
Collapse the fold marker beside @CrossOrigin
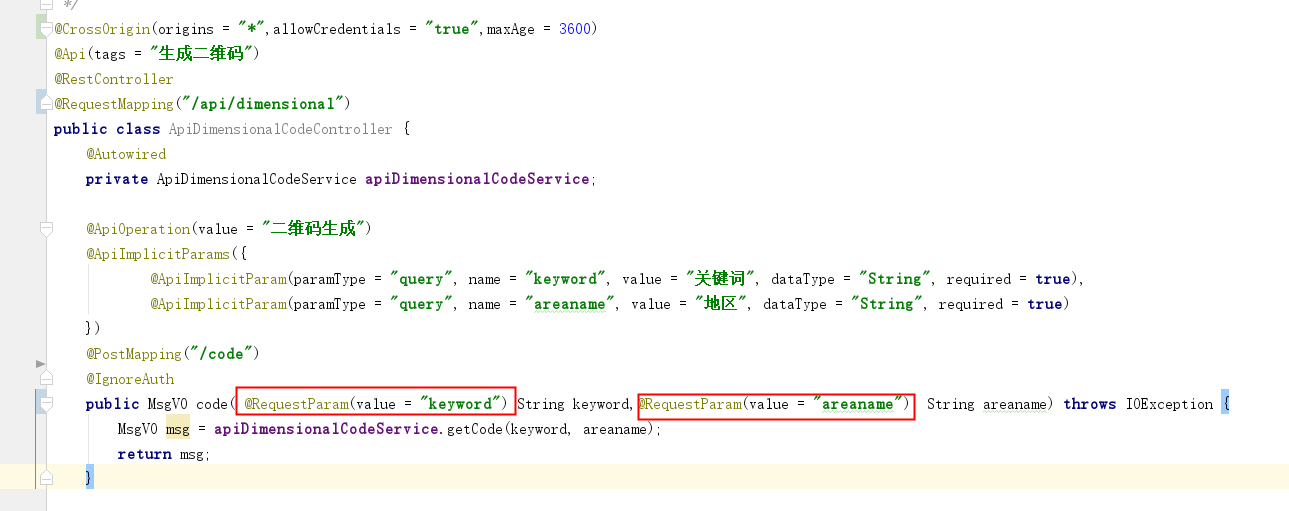pos(45,29)
